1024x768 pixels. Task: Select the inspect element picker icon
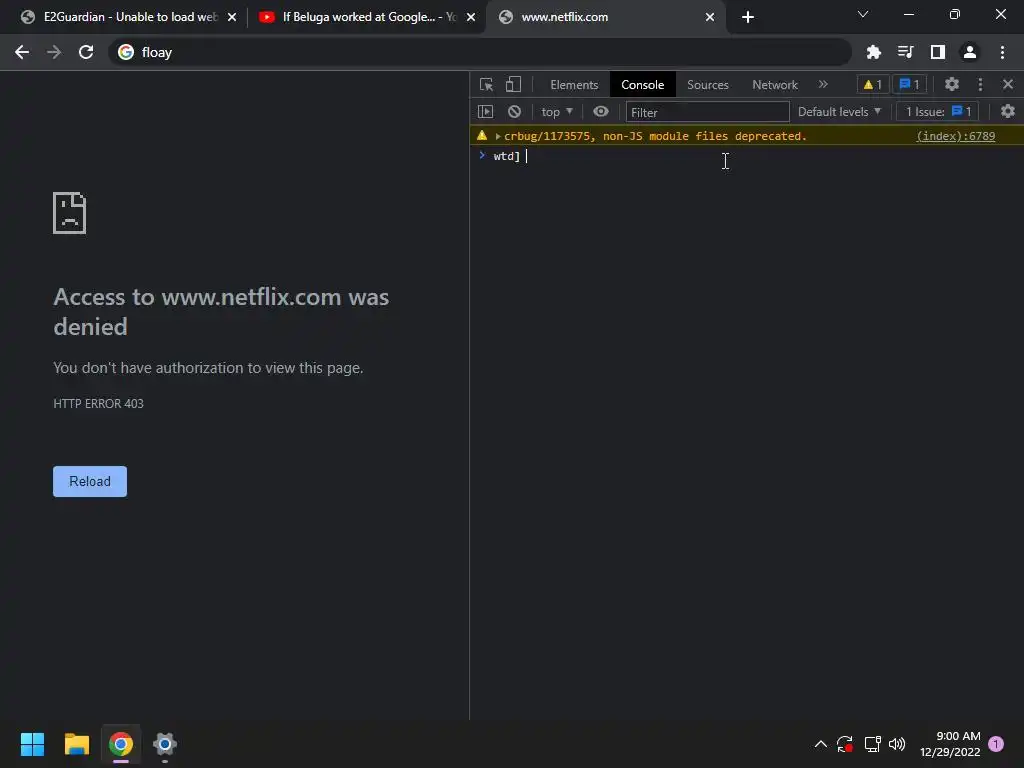point(486,85)
